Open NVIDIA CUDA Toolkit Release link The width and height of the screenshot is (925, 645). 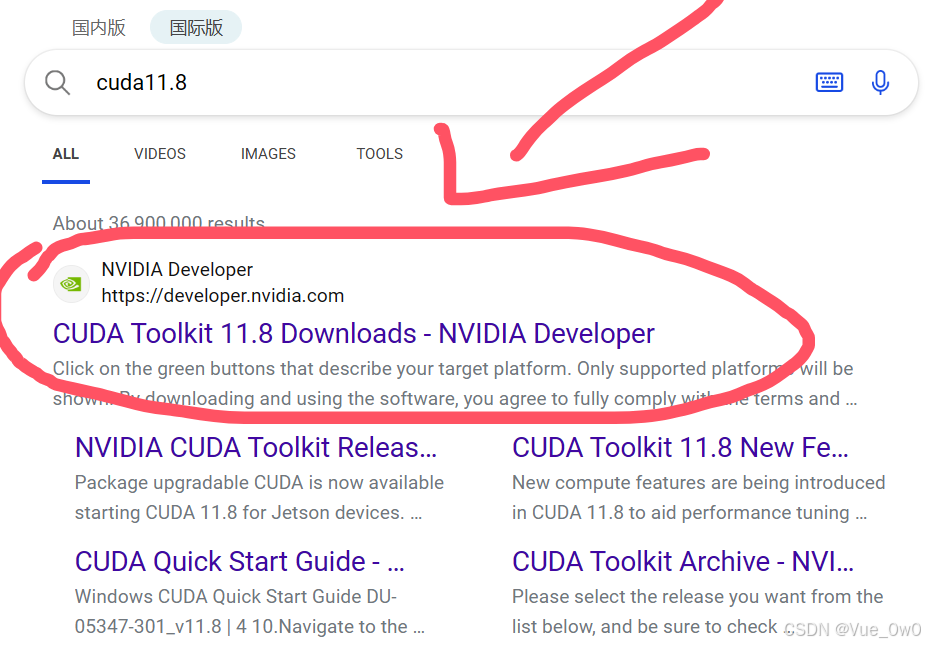[256, 447]
